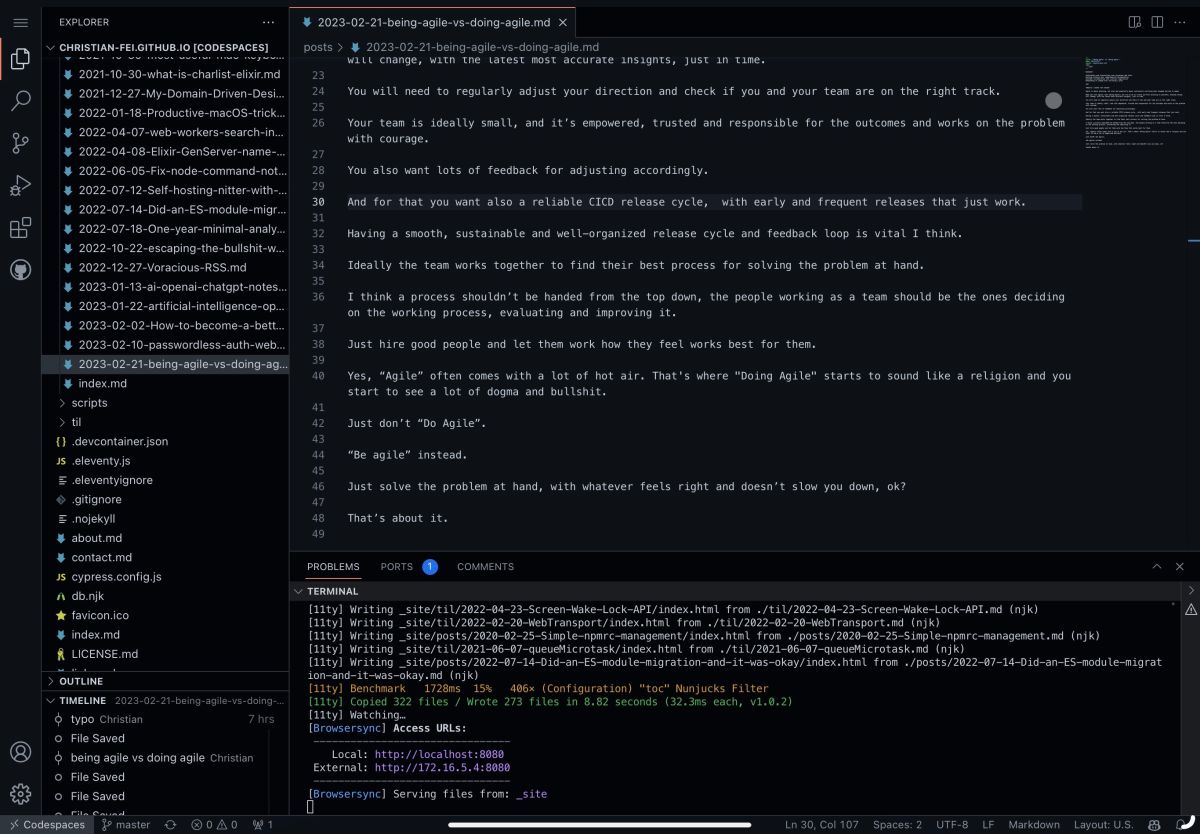Change end of line sequence LF
Image resolution: width=1200 pixels, height=834 pixels.
pyautogui.click(x=988, y=825)
